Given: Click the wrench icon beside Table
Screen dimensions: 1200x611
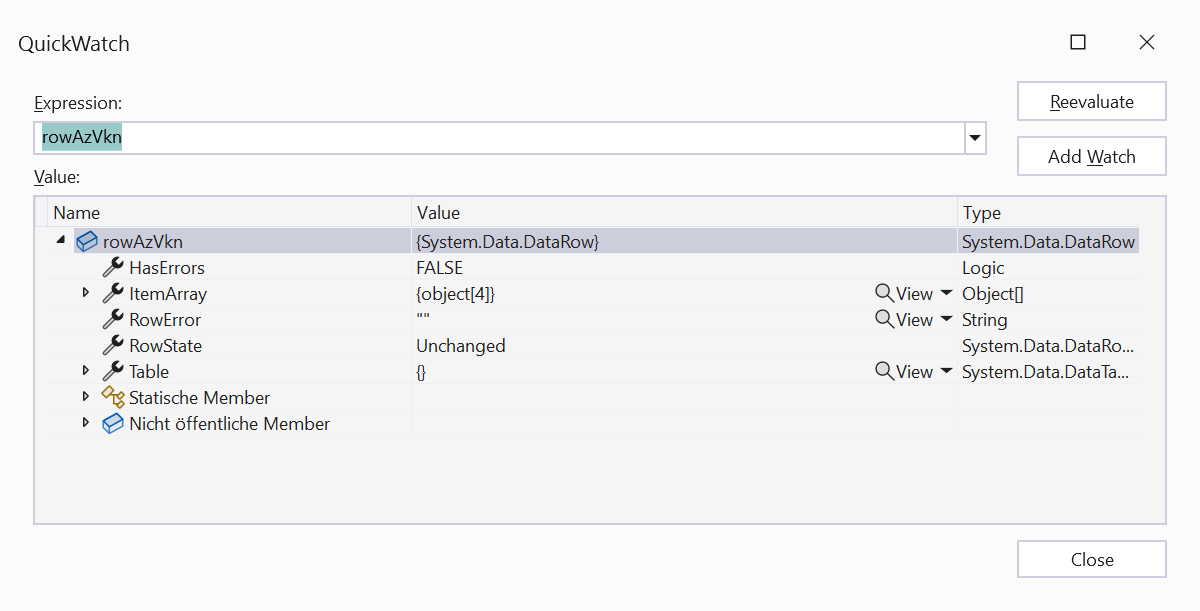Looking at the screenshot, I should coord(113,371).
